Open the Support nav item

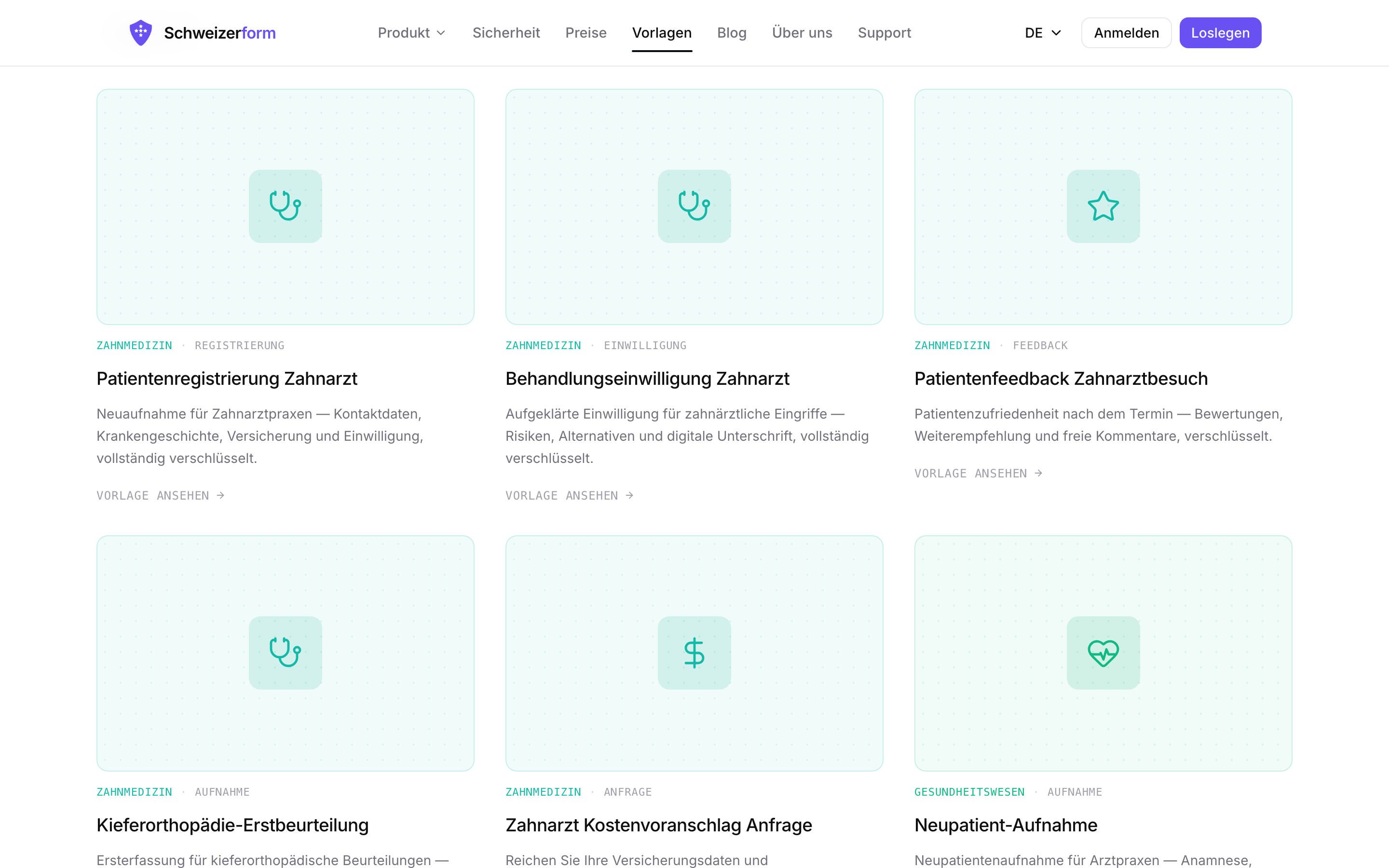coord(885,33)
